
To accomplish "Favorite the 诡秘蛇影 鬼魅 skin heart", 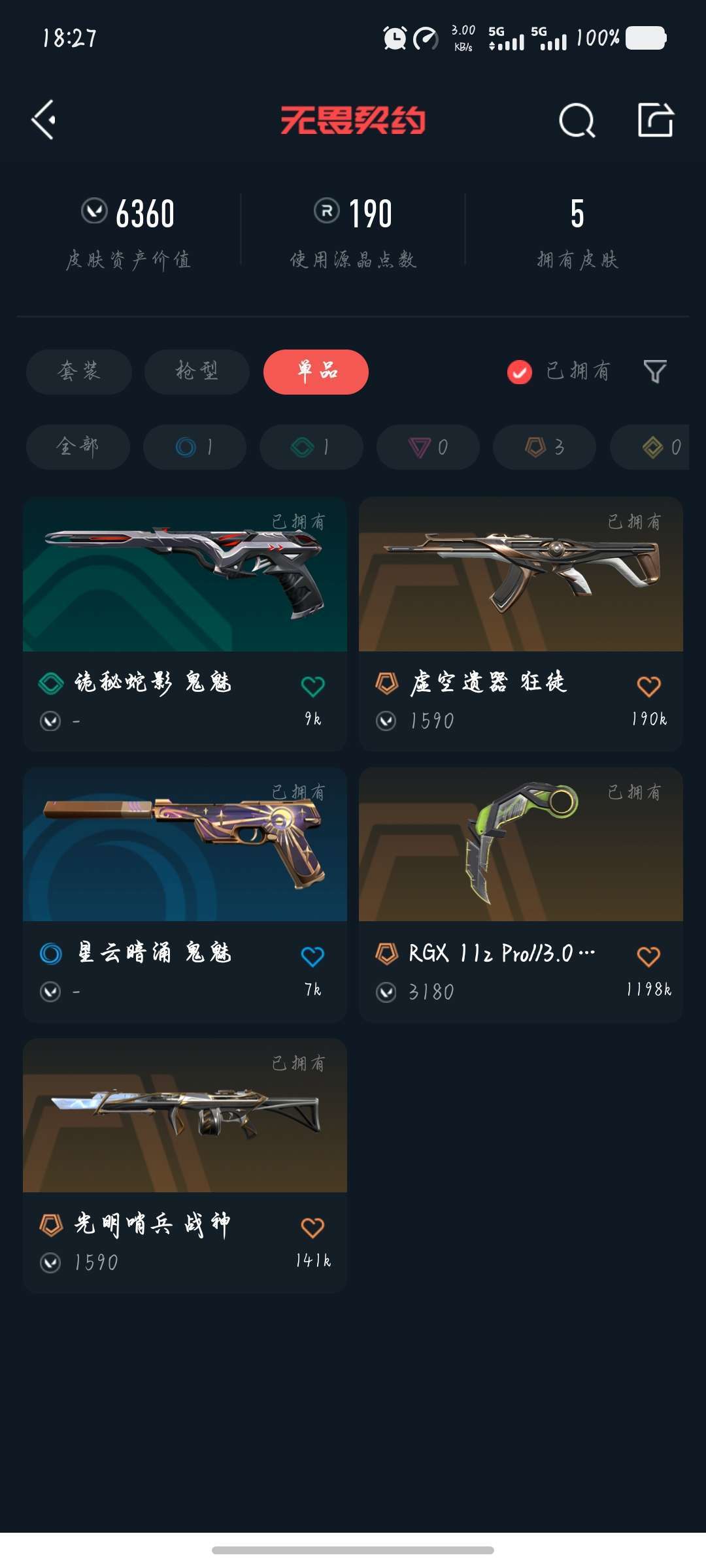I will coord(312,686).
